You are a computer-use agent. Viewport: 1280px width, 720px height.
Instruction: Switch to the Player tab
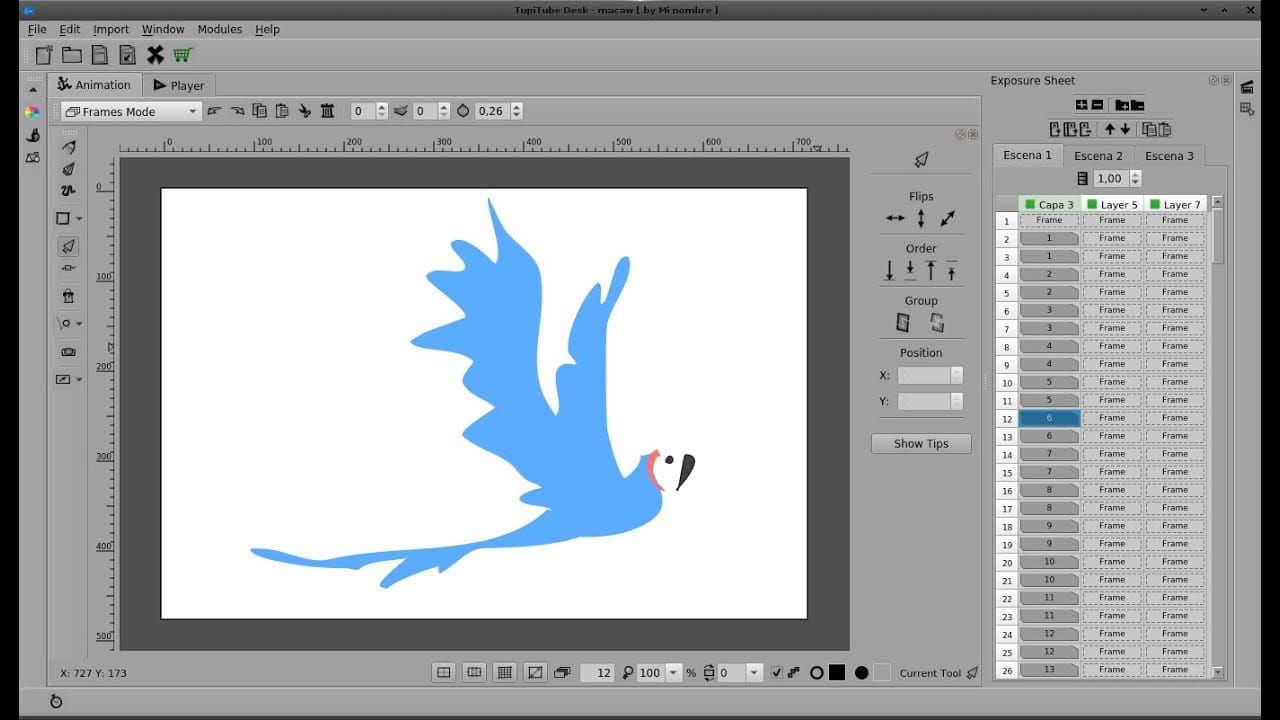point(178,85)
